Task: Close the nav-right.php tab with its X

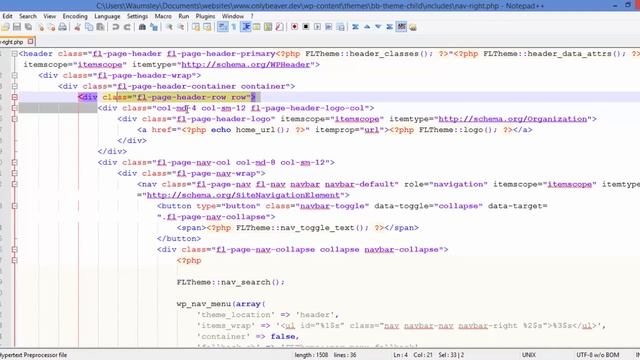Action: (31, 42)
